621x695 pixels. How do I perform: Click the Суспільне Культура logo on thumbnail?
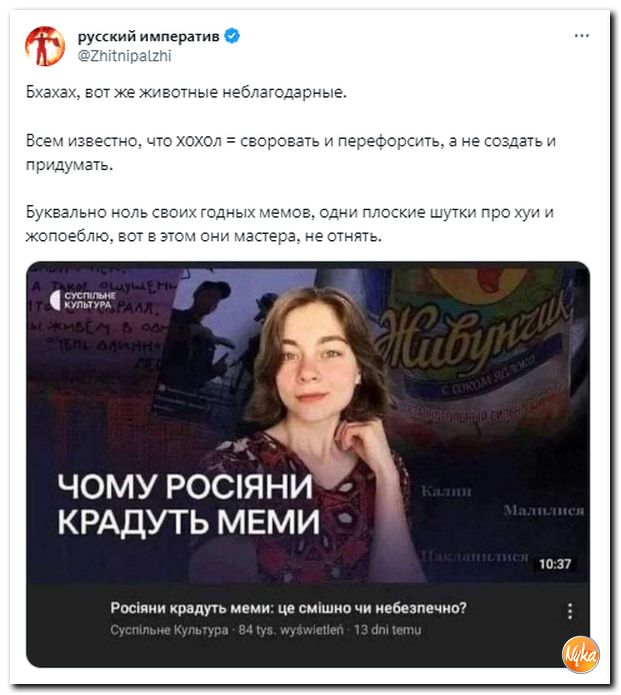pyautogui.click(x=83, y=301)
